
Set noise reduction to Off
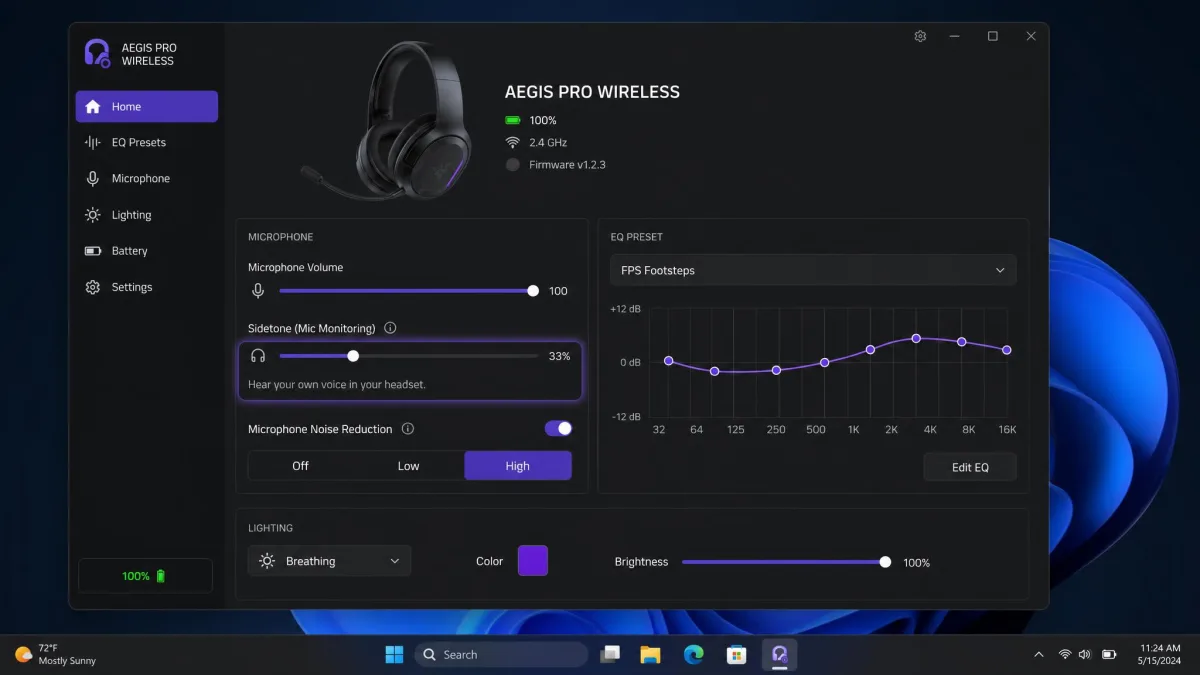301,466
